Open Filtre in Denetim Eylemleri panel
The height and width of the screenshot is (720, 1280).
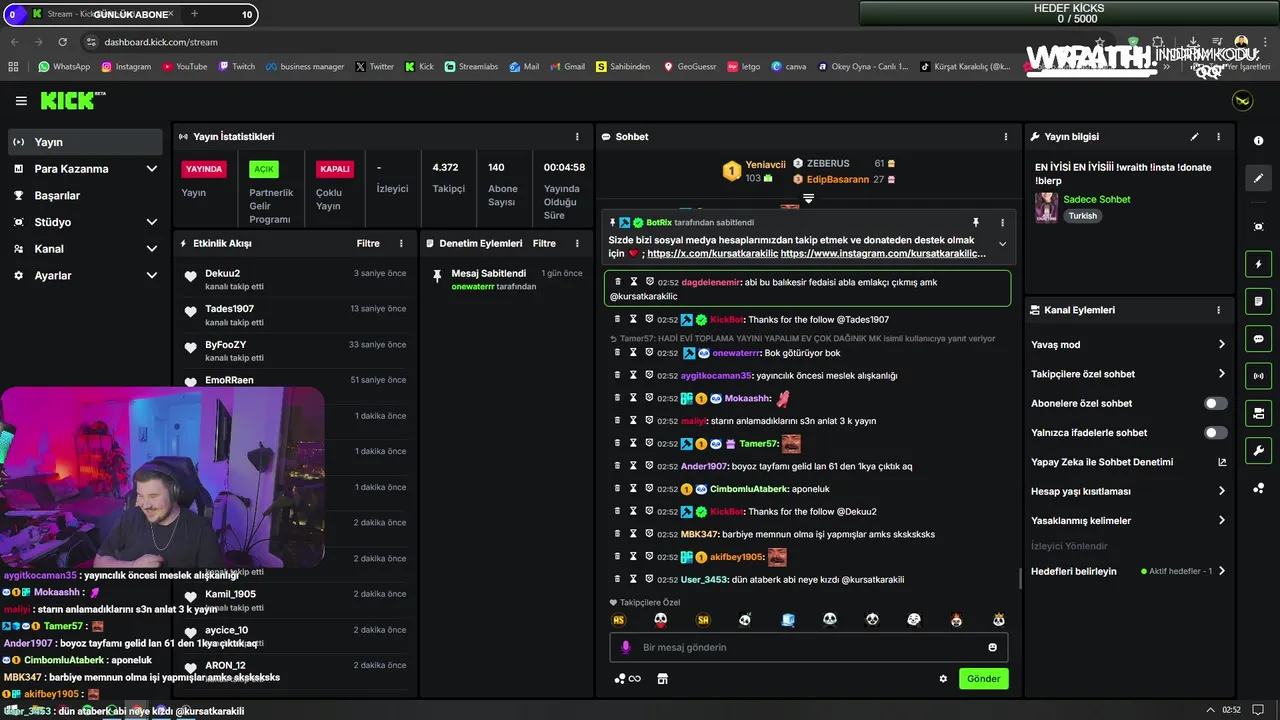tap(544, 243)
